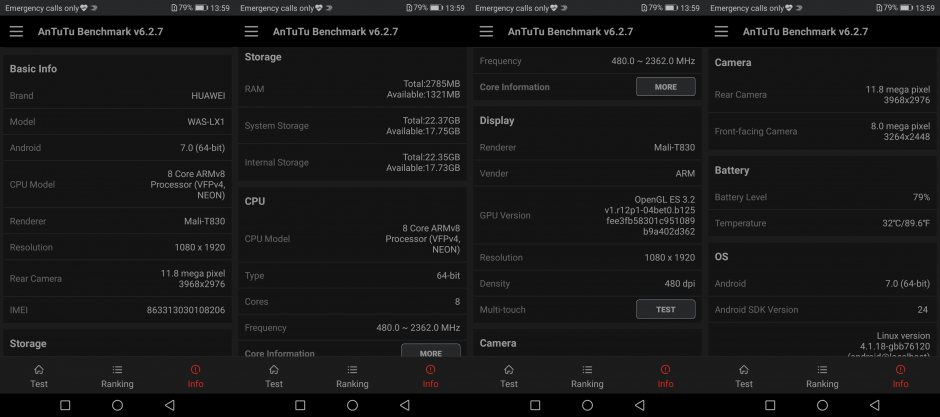This screenshot has height=417, width=940.
Task: Select Display Renderer Mali-T830 row
Action: [x=588, y=147]
